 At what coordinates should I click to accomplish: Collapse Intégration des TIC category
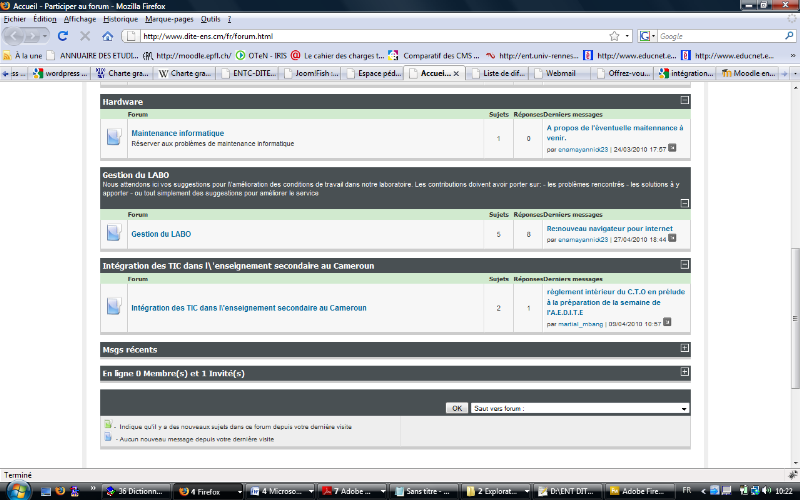[x=685, y=264]
